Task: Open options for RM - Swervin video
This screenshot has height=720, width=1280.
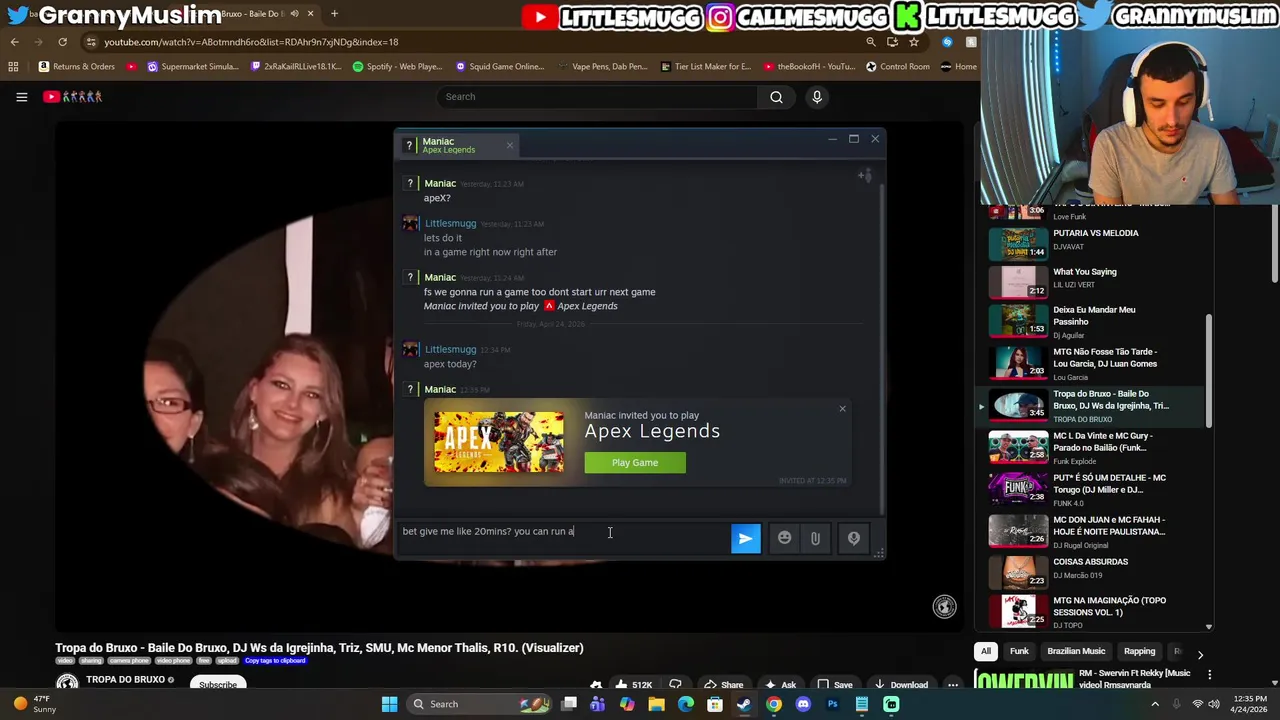Action: tap(1209, 675)
